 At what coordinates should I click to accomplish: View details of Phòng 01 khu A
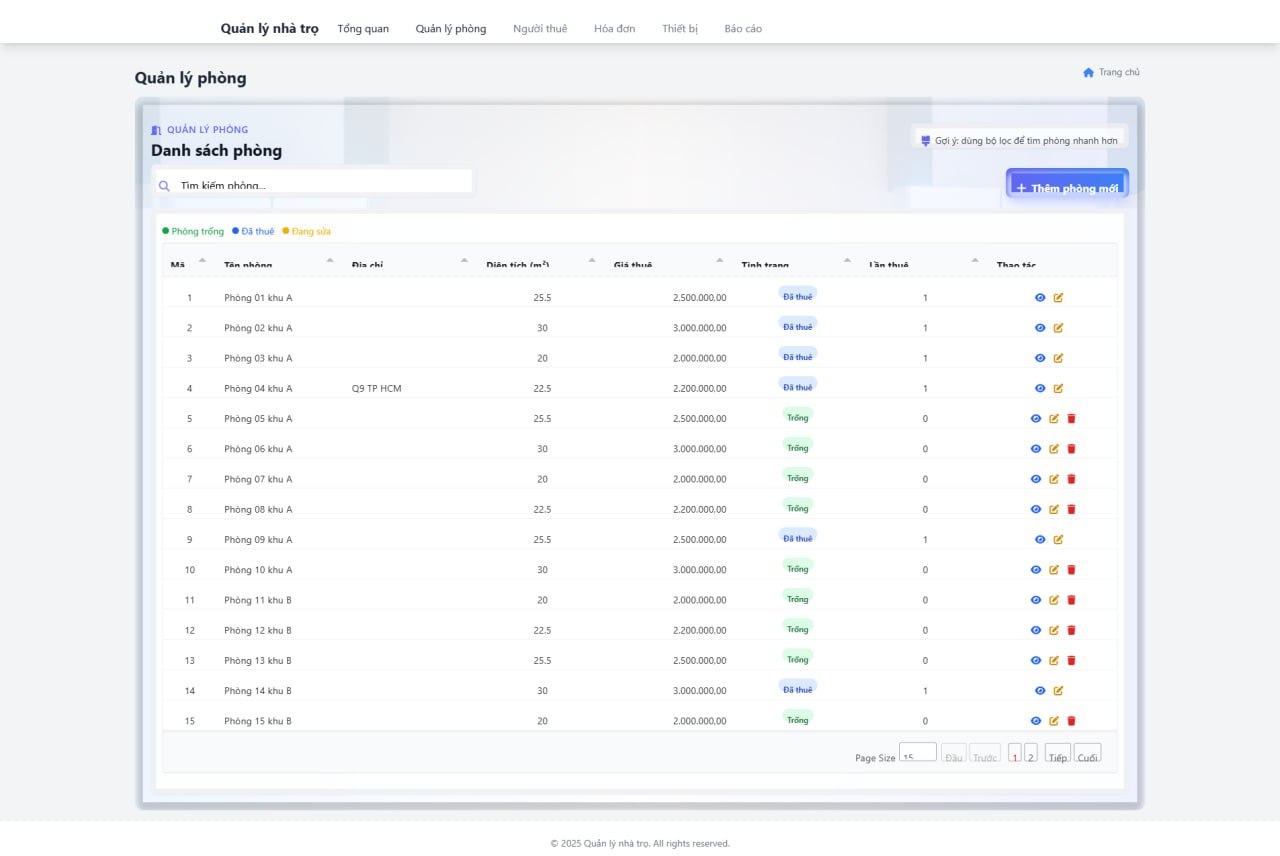pos(1037,297)
